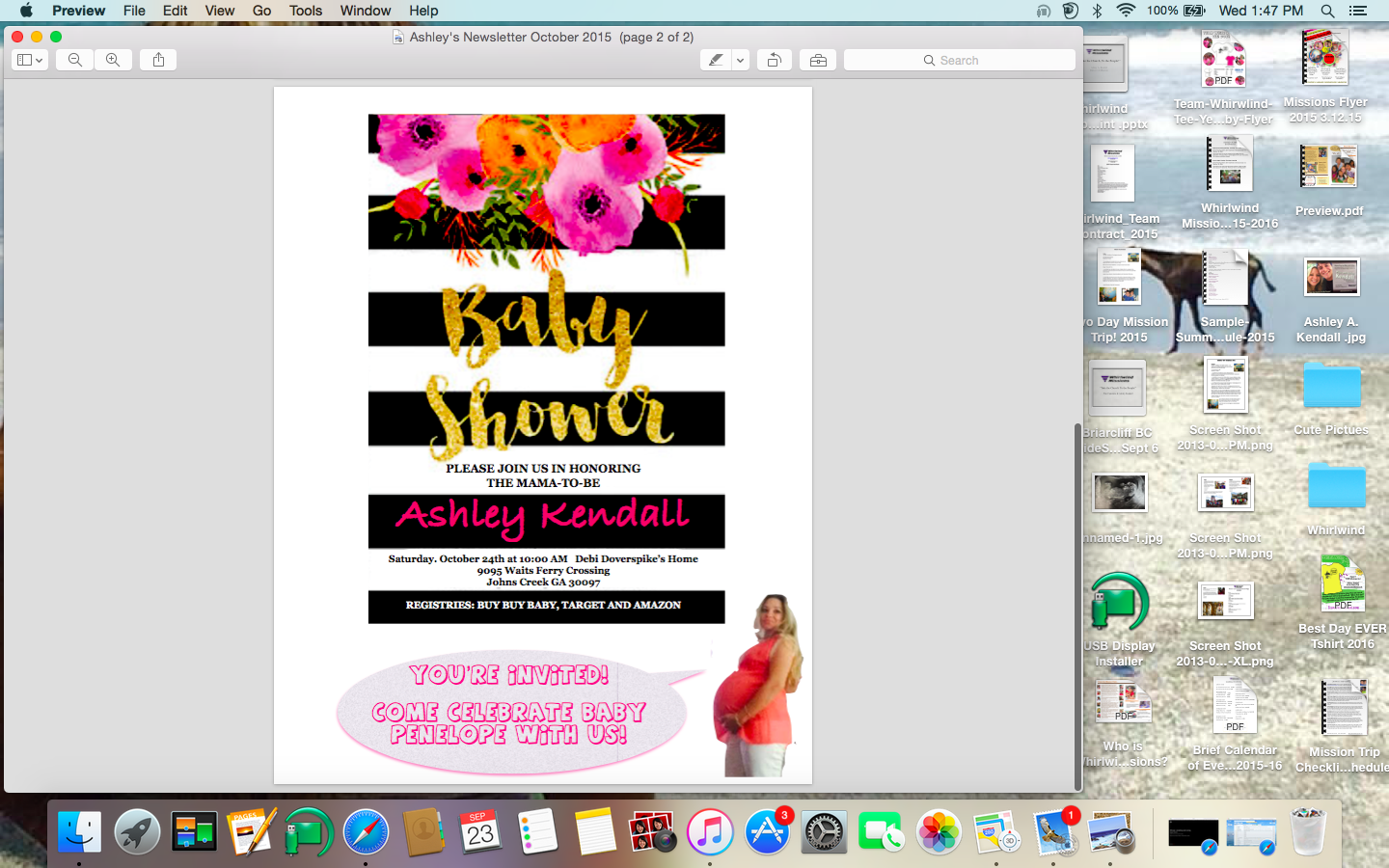Click the zoom out magnifier button
Image resolution: width=1389 pixels, height=868 pixels.
[x=75, y=60]
